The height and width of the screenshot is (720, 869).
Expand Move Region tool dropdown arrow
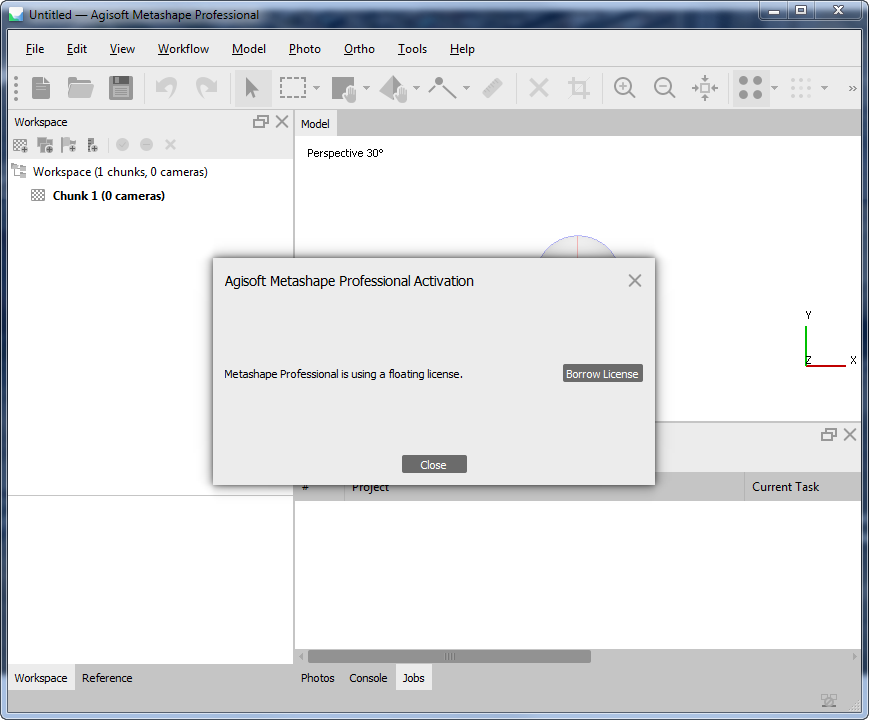(x=366, y=88)
